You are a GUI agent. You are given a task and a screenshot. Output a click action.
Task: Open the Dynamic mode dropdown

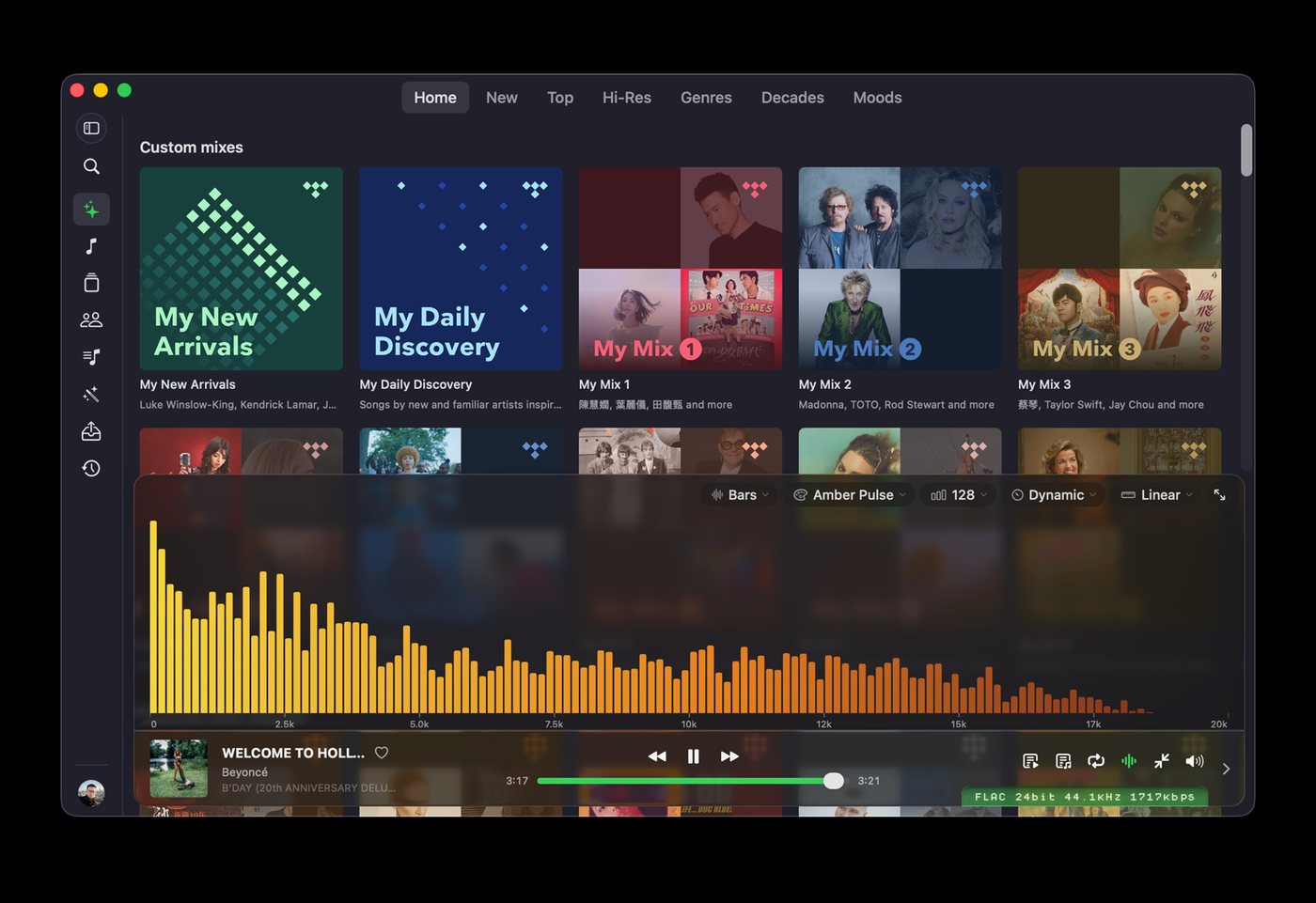[1053, 495]
